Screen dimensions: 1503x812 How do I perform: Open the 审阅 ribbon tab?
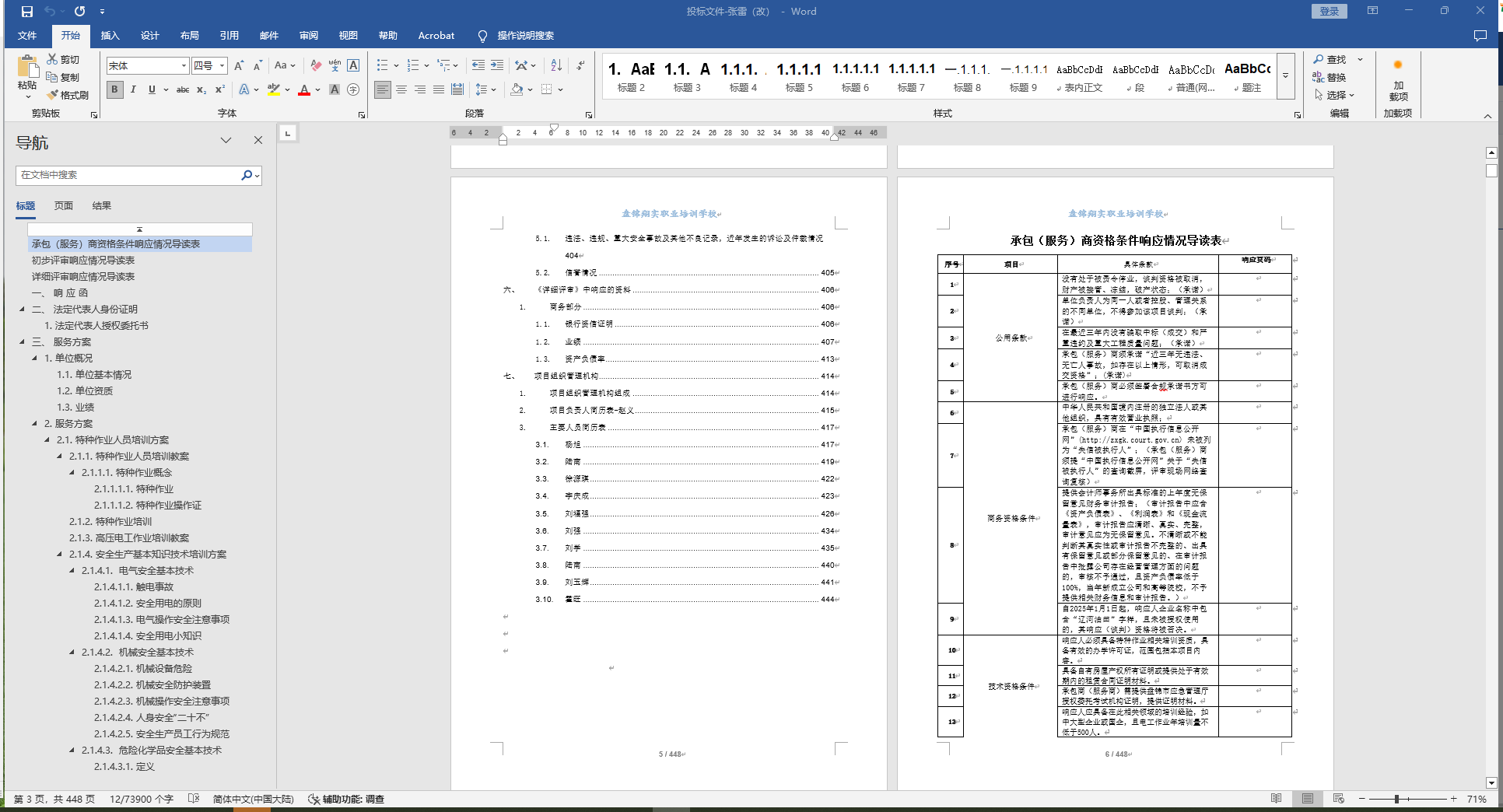[309, 36]
